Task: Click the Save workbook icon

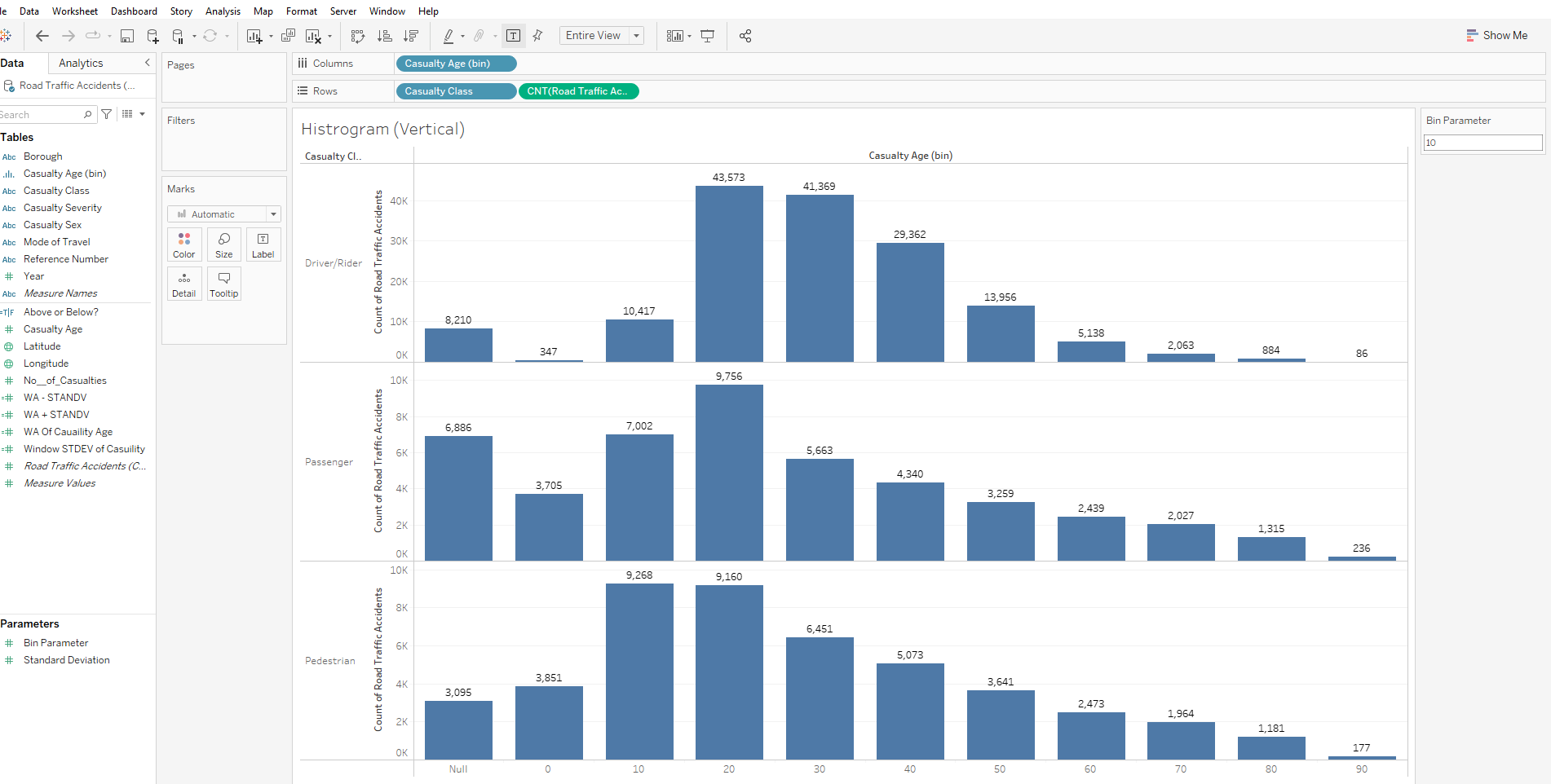Action: [127, 36]
